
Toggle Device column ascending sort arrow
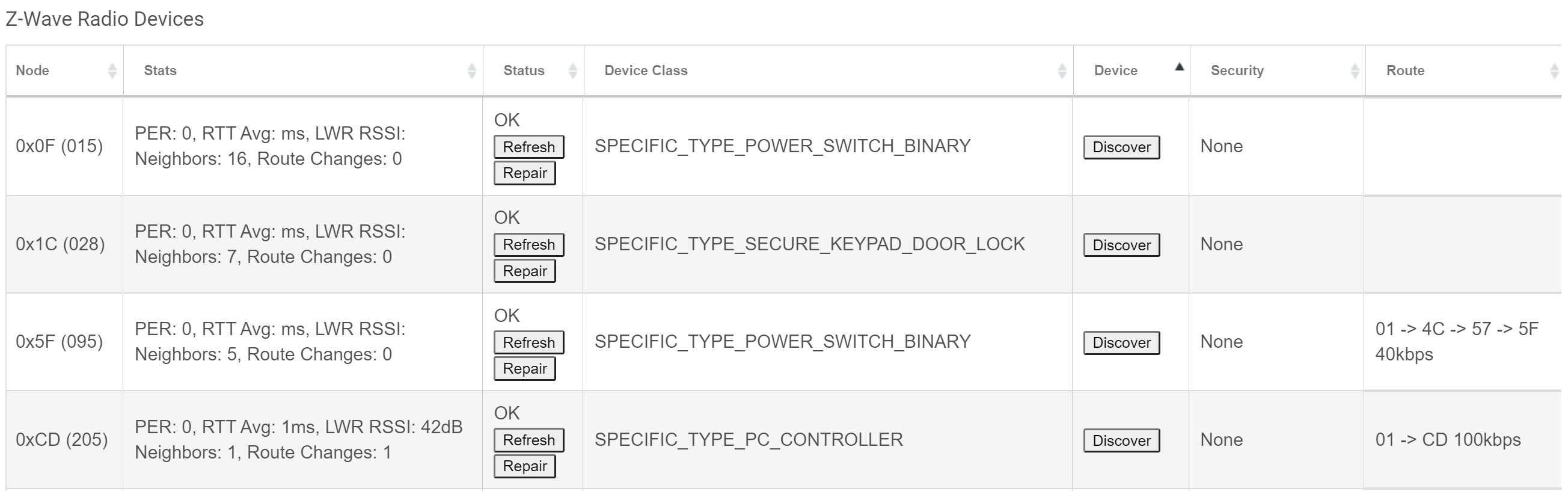coord(1180,67)
